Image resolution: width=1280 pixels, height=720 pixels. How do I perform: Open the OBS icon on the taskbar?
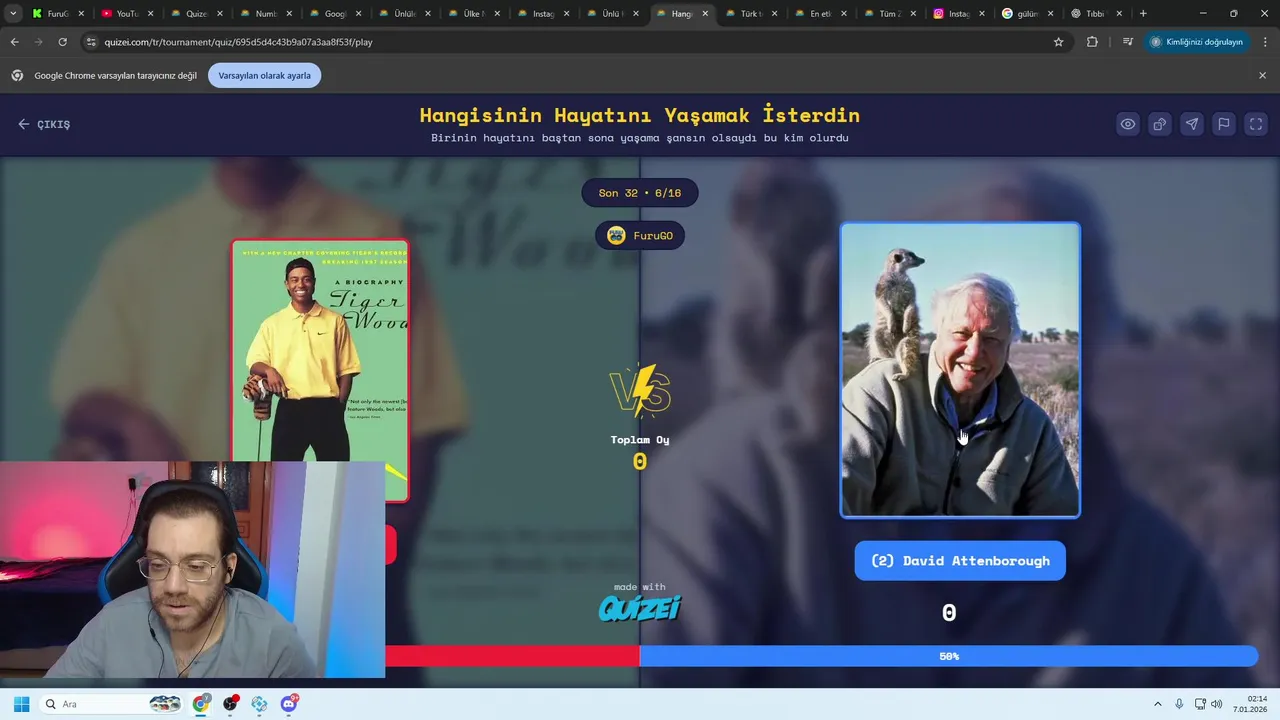click(x=231, y=704)
